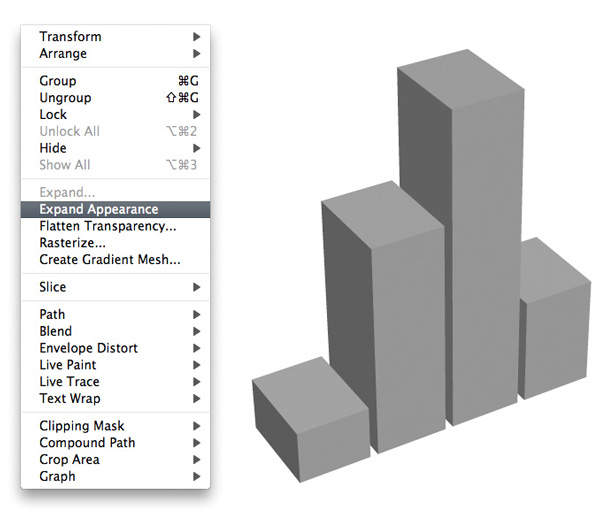Click the arrow beside Live Paint

click(197, 365)
